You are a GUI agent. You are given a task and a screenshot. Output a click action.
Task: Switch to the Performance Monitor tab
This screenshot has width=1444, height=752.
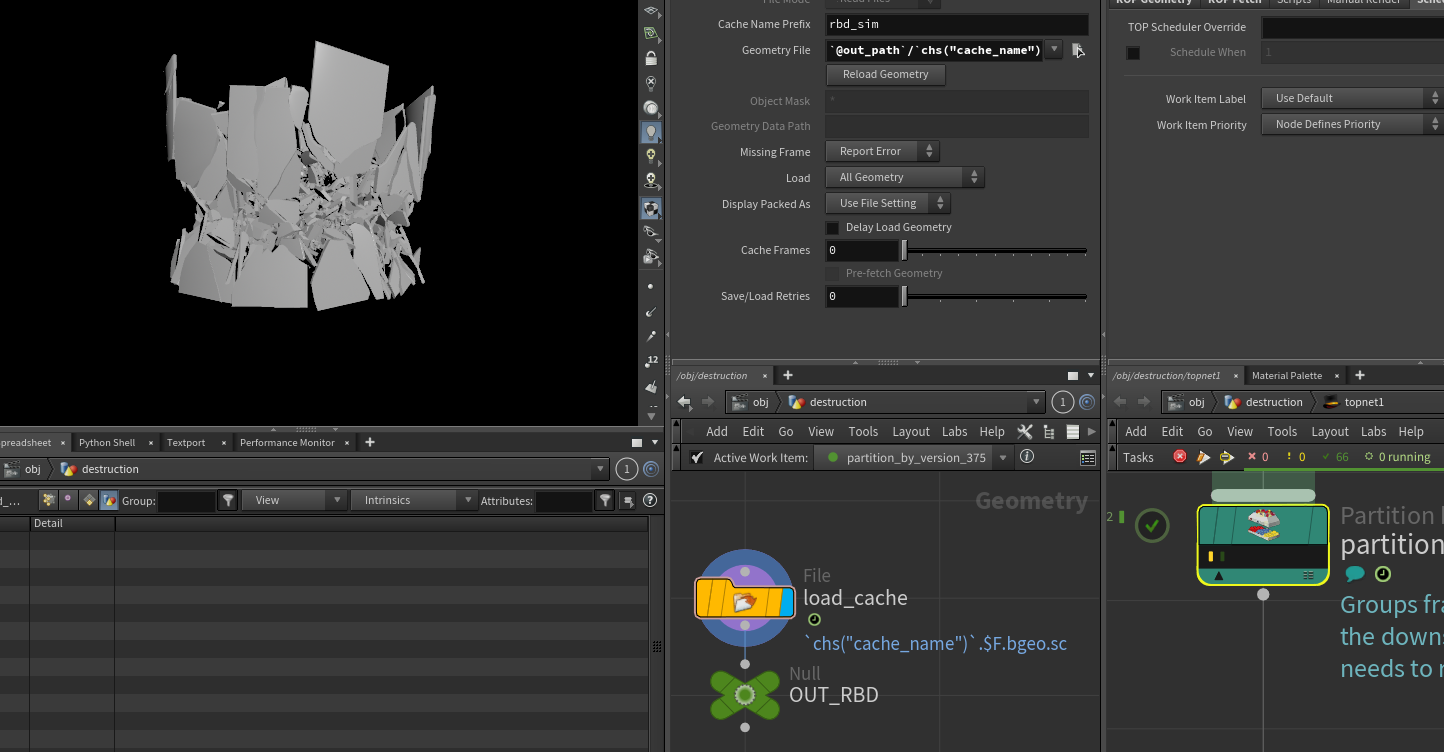287,442
